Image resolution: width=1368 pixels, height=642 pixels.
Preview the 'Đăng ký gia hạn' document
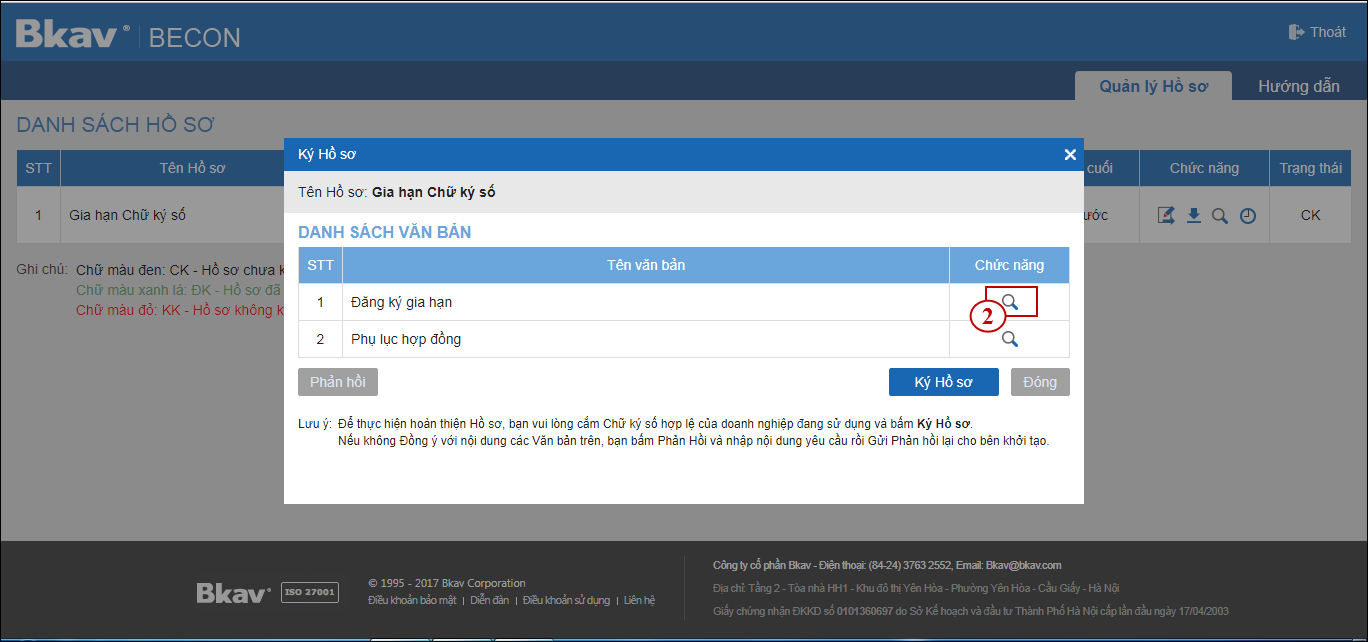coord(1010,302)
